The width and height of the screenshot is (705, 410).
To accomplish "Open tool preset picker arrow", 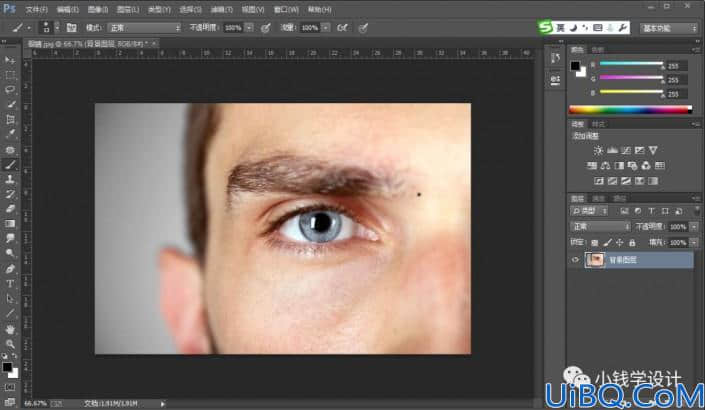I will [29, 28].
